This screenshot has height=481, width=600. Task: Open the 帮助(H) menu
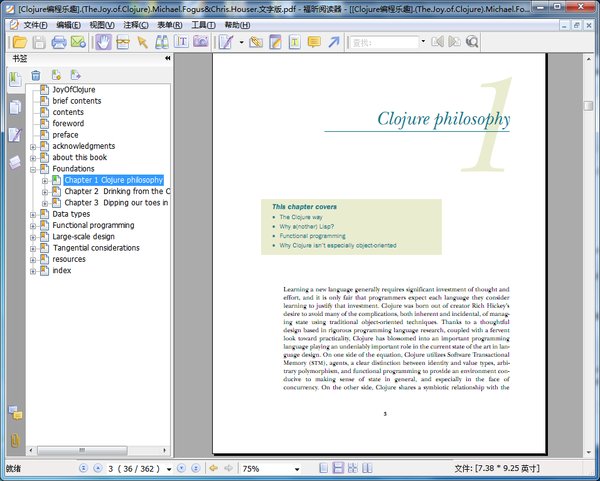(x=237, y=25)
